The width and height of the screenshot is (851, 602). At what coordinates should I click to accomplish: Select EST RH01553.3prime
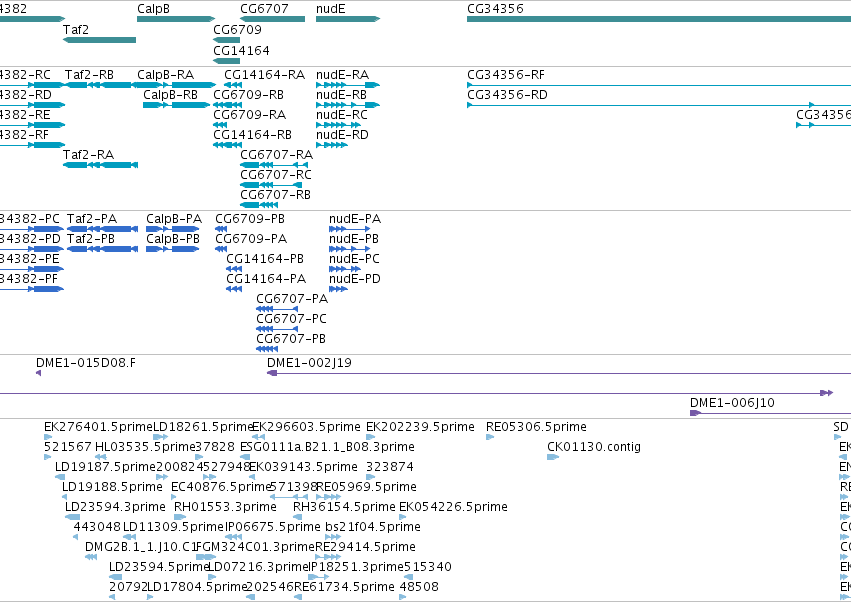(180, 517)
